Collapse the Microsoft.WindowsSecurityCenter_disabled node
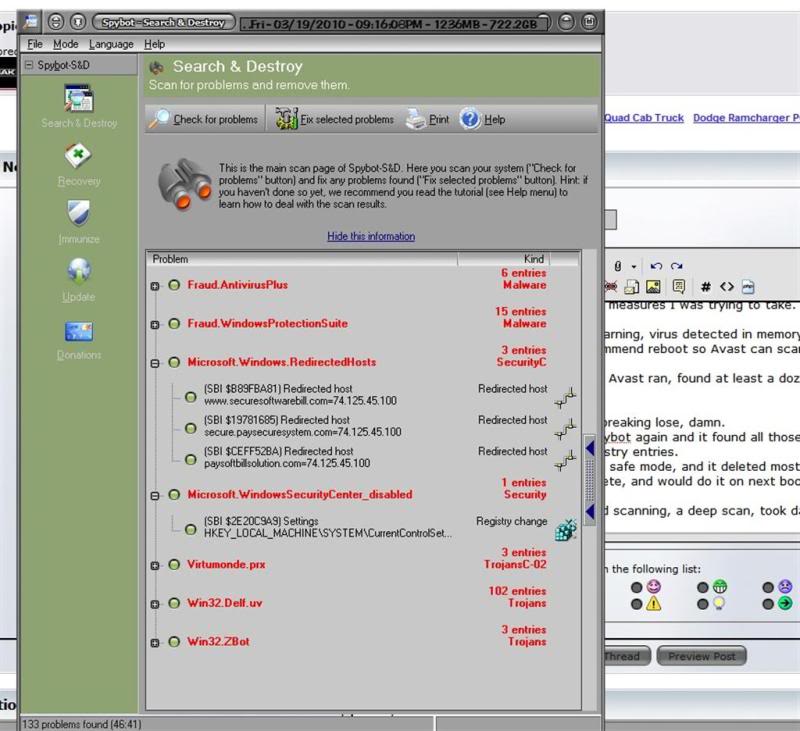800x731 pixels. (155, 496)
